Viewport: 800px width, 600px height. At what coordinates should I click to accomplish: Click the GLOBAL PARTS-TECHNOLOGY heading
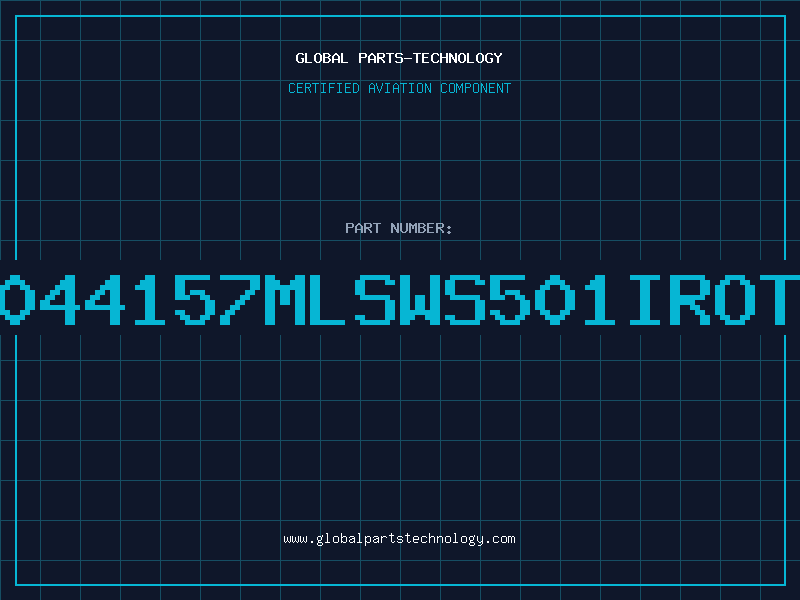399,58
